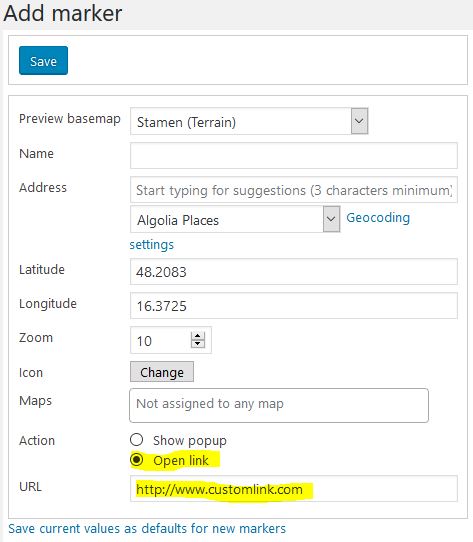Image resolution: width=473 pixels, height=542 pixels.
Task: Decrease Zoom with the down stepper arrow
Action: coord(198,344)
